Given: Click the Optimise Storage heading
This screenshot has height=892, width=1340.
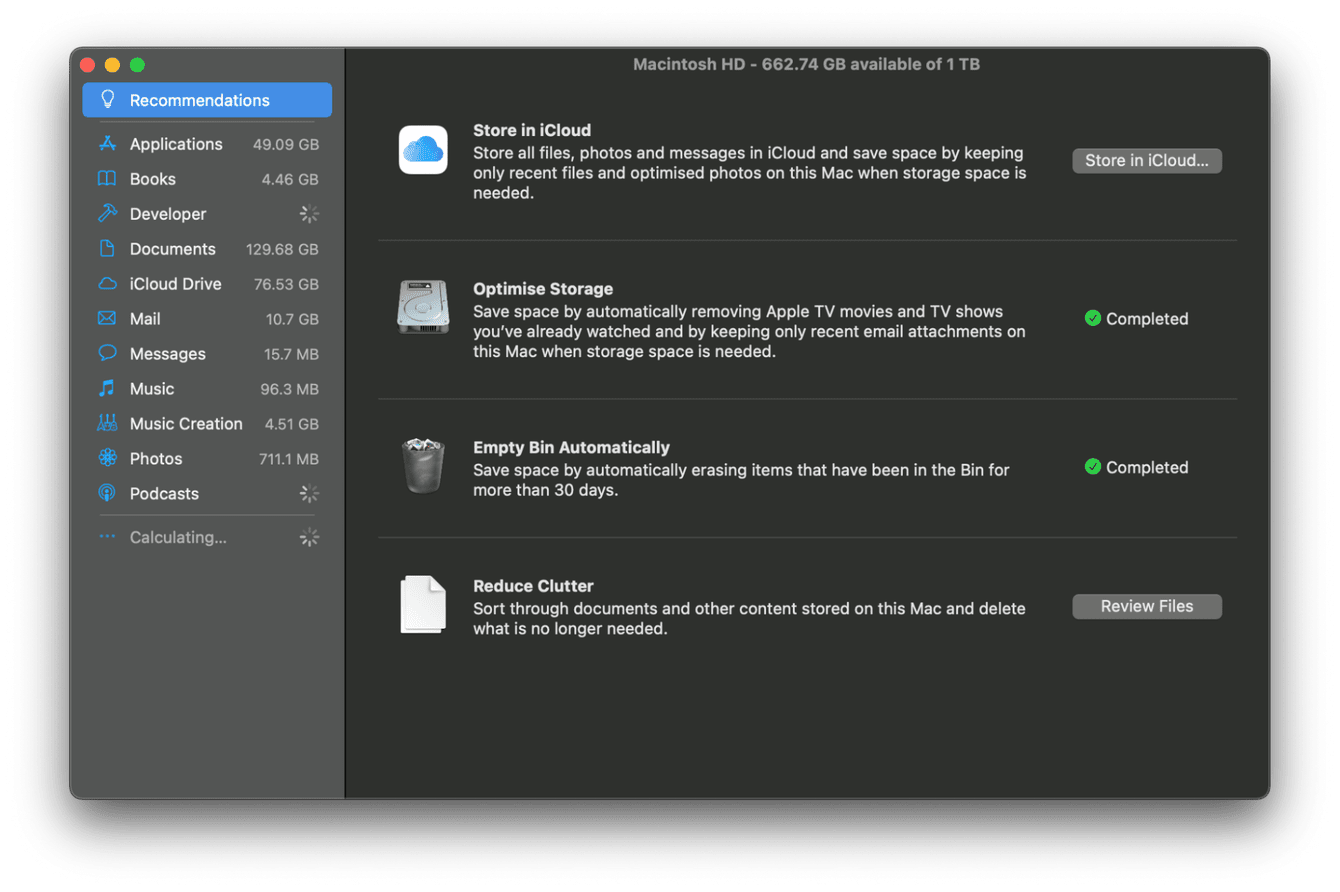Looking at the screenshot, I should click(x=543, y=289).
